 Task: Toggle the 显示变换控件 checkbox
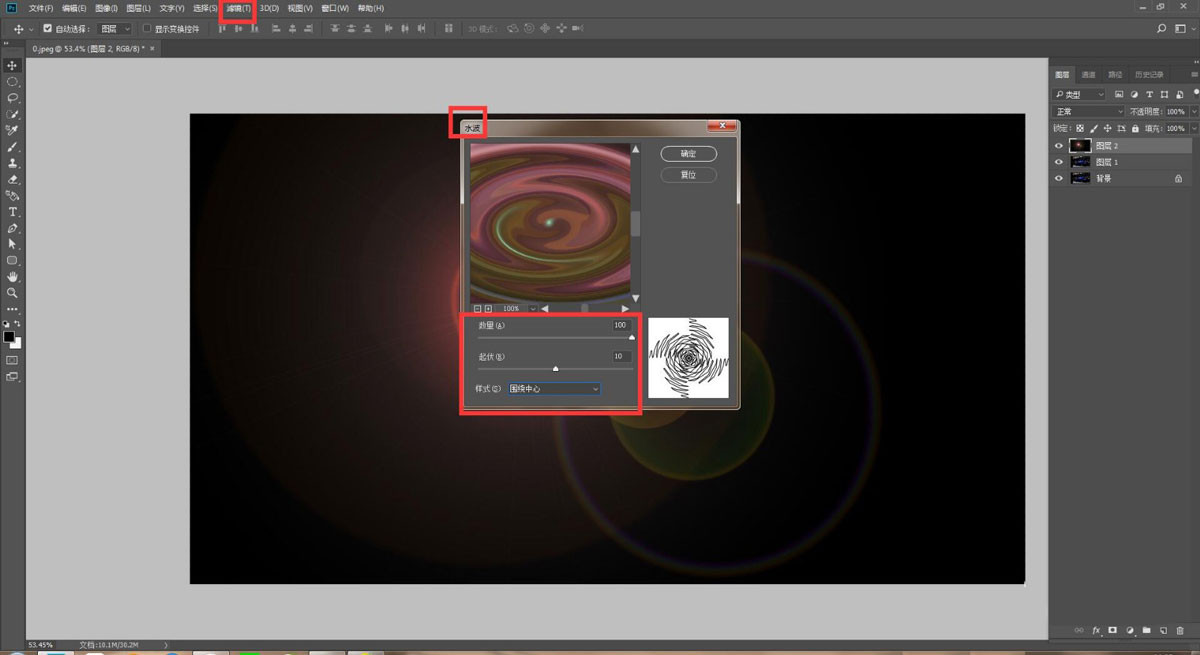(147, 29)
